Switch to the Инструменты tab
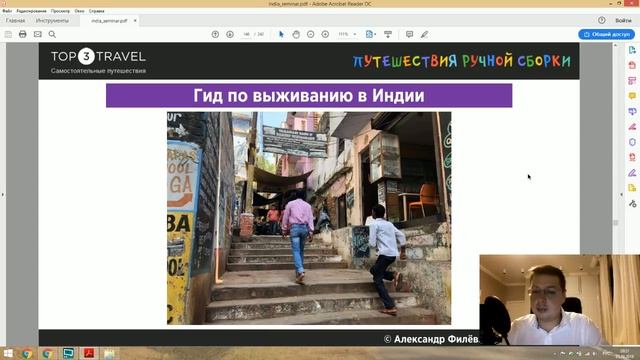 [52, 20]
